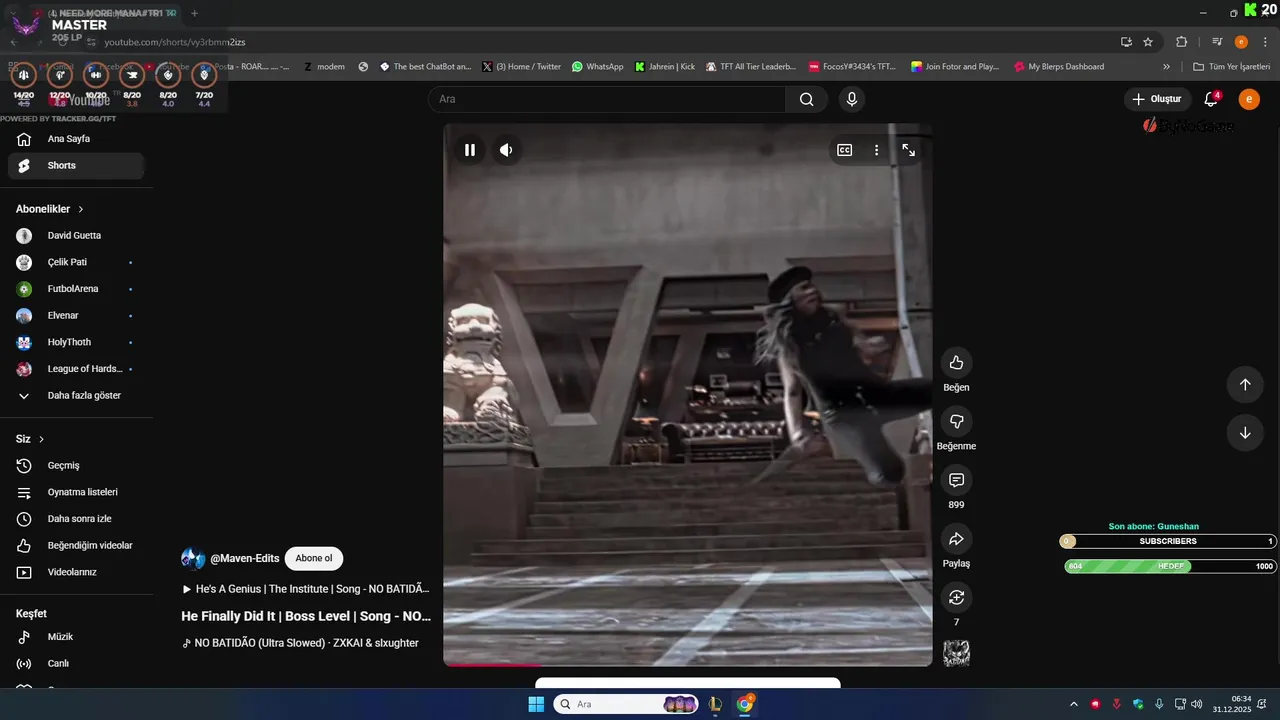Open the comments with 899 count

click(956, 480)
